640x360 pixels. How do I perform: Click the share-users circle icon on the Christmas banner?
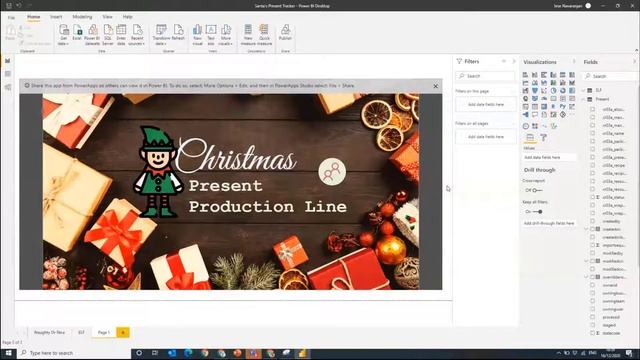[x=332, y=172]
